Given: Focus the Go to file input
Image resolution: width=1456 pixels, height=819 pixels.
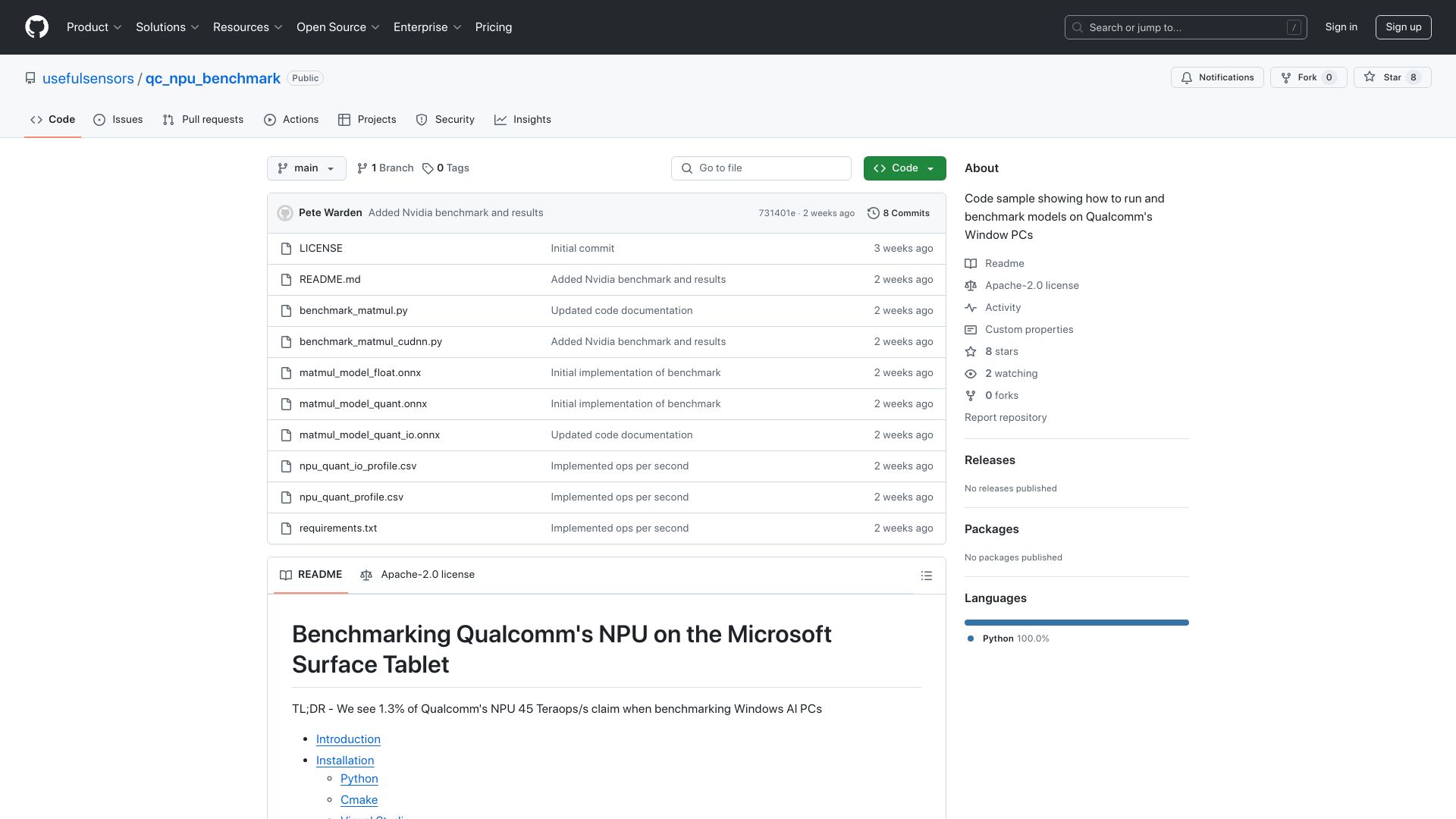Looking at the screenshot, I should [761, 168].
